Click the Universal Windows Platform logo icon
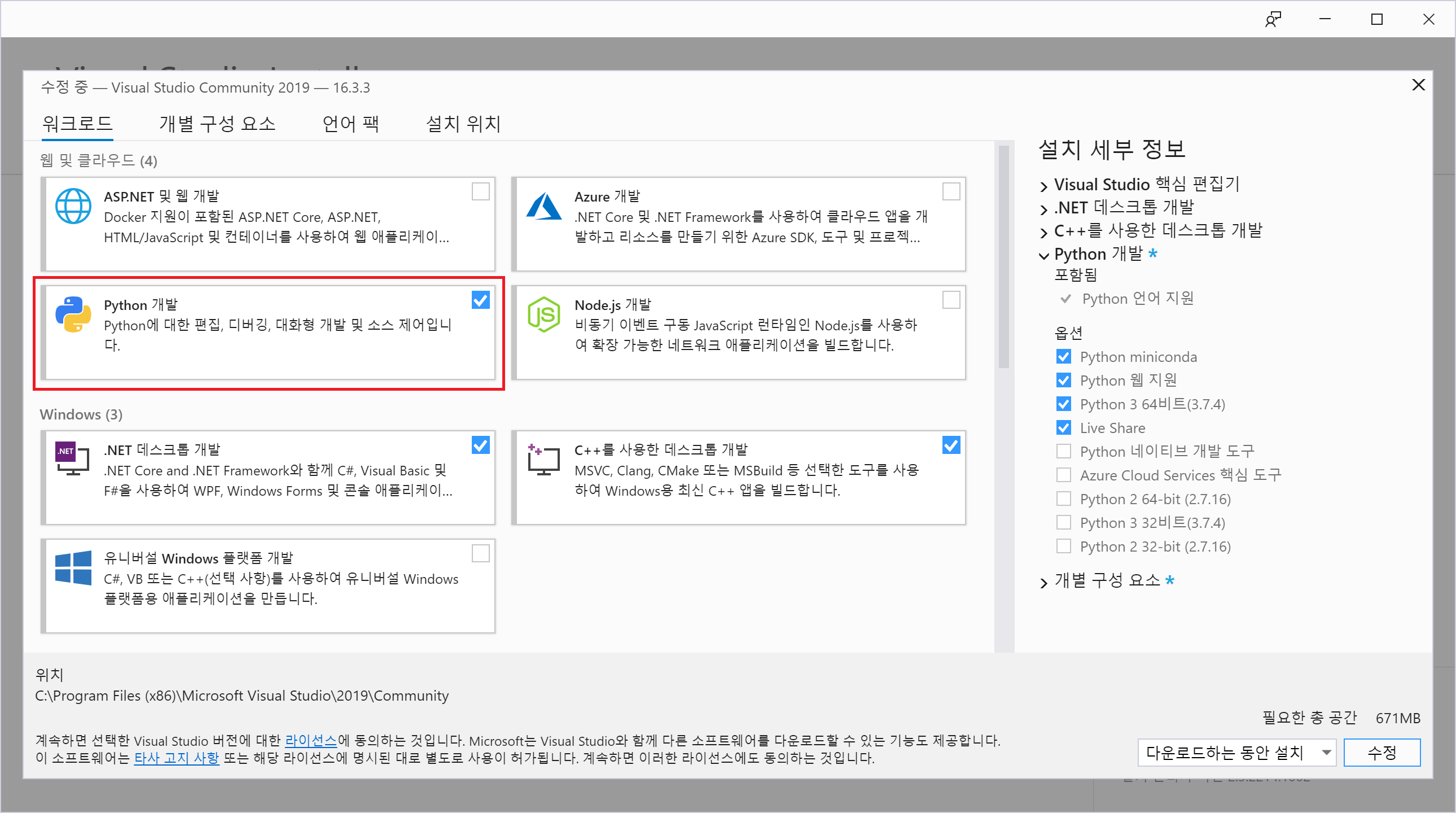Viewport: 1456px width, 813px height. point(73,567)
